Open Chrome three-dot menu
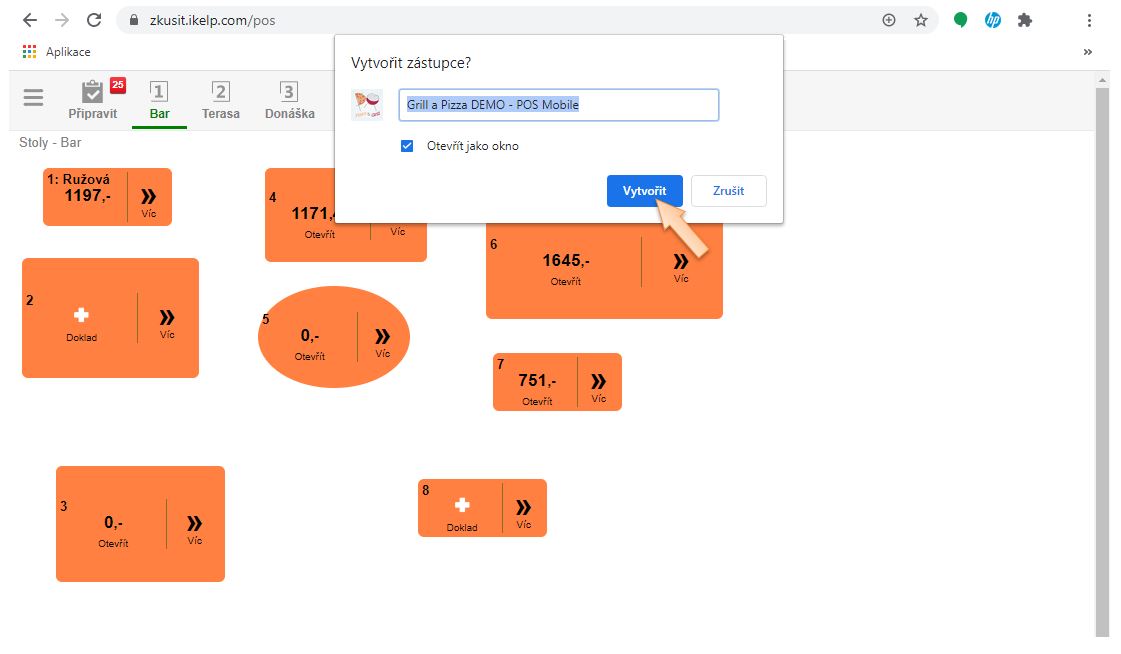This screenshot has width=1121, height=654. pyautogui.click(x=1089, y=20)
